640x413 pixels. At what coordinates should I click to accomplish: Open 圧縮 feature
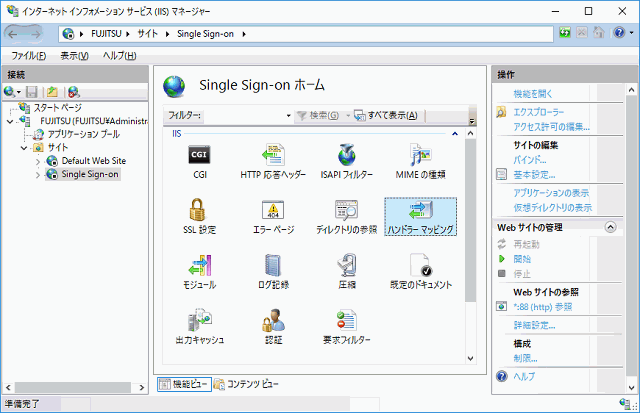click(x=347, y=272)
